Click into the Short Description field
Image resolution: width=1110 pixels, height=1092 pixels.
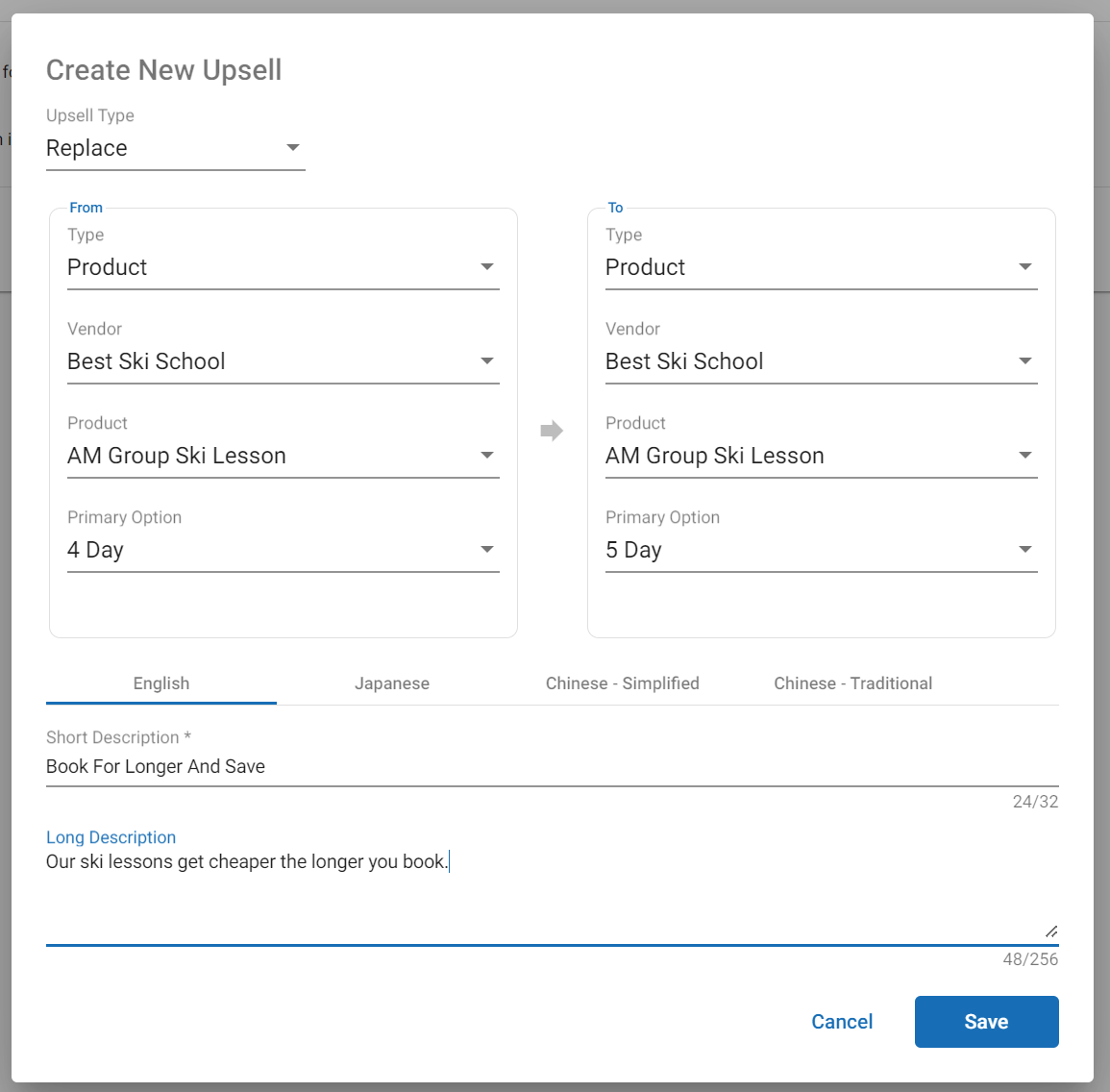pos(552,766)
